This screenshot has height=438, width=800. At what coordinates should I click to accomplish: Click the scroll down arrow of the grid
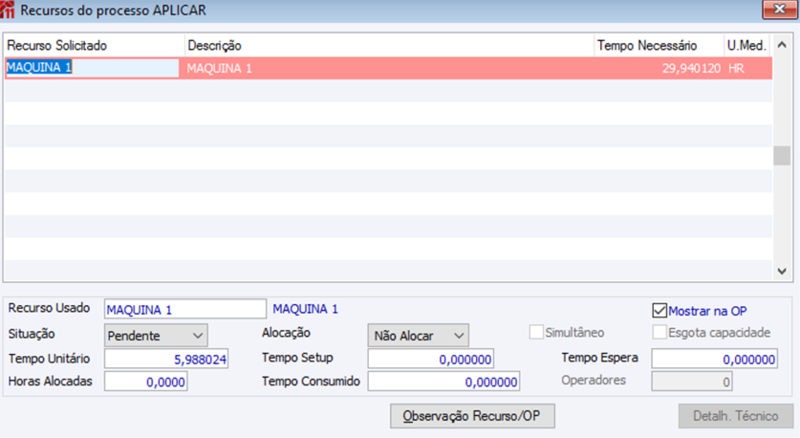(782, 271)
